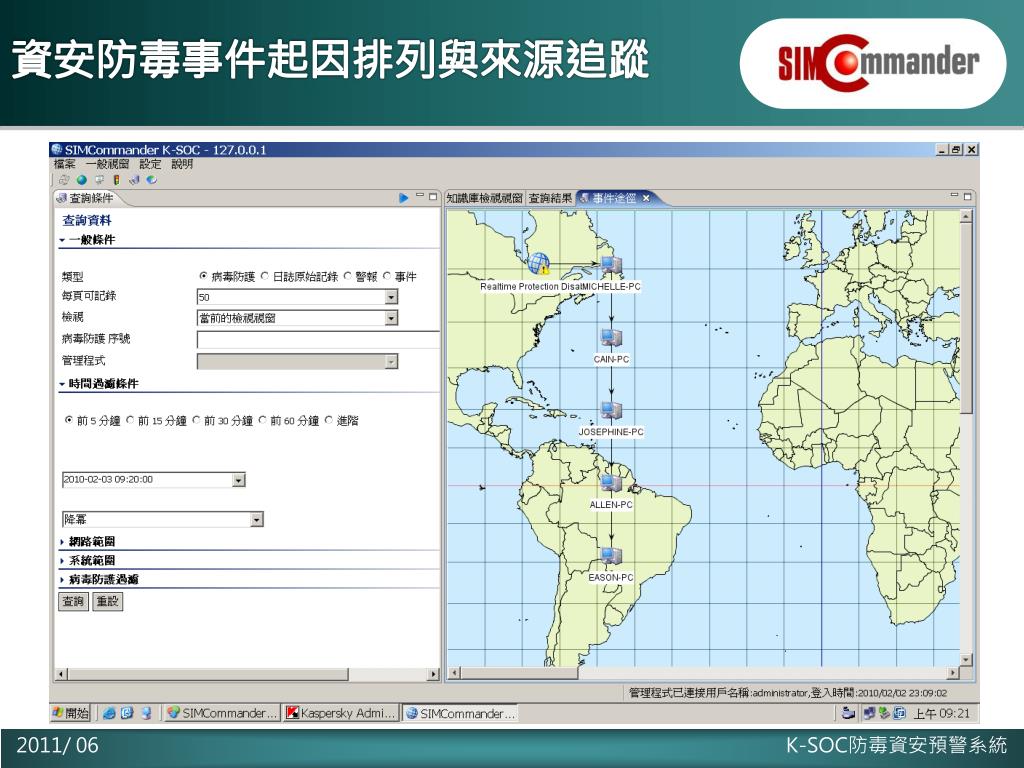Expand the 病毒防護過濾 section

62,580
